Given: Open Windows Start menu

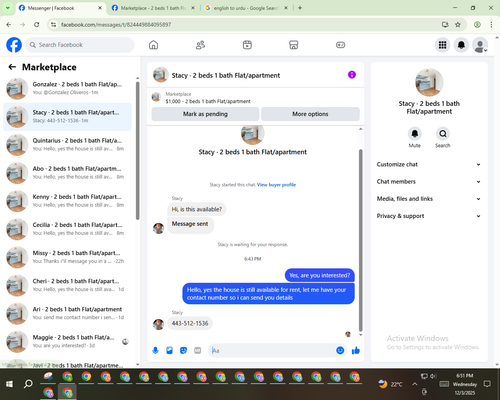Looking at the screenshot, I should pos(9,384).
